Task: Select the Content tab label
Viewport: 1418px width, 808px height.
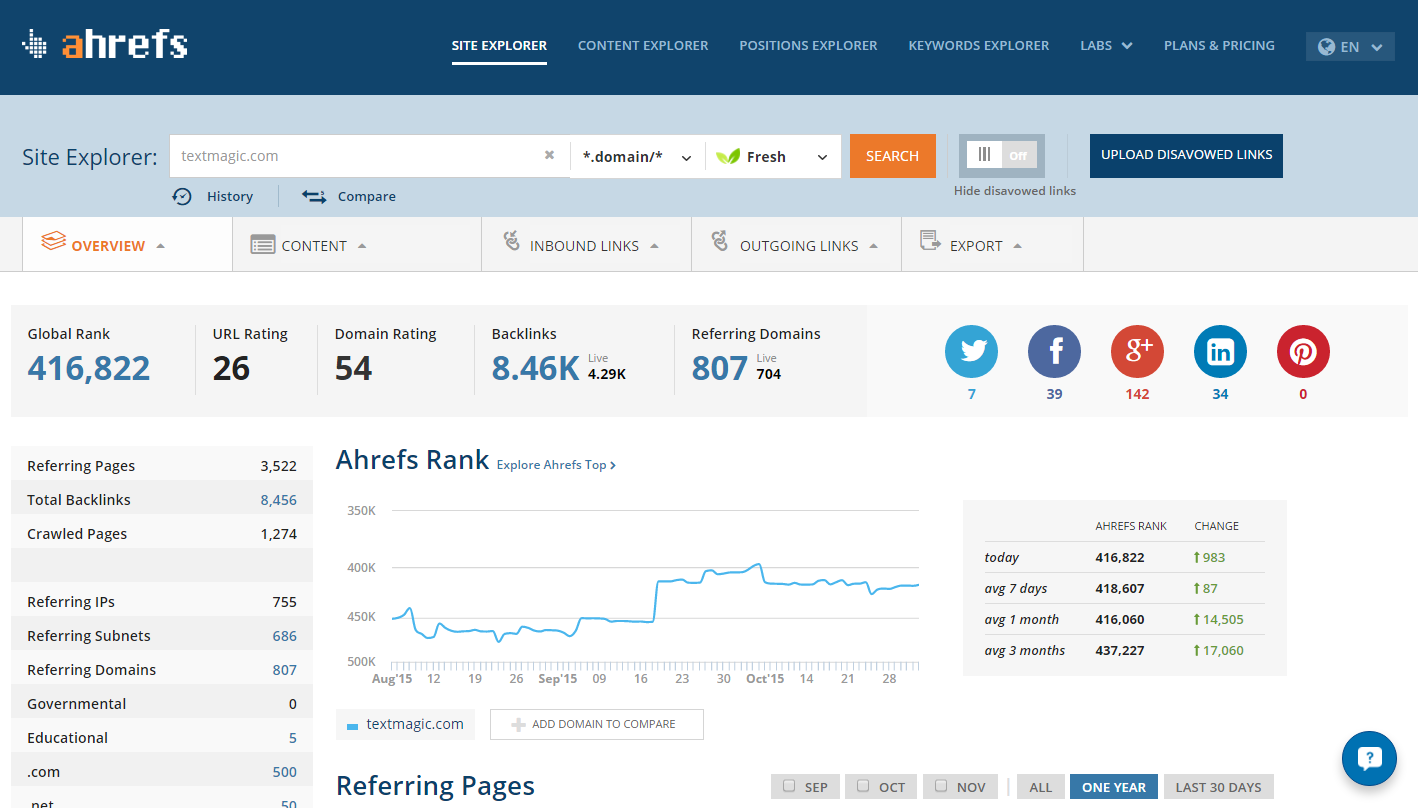Action: 314,246
